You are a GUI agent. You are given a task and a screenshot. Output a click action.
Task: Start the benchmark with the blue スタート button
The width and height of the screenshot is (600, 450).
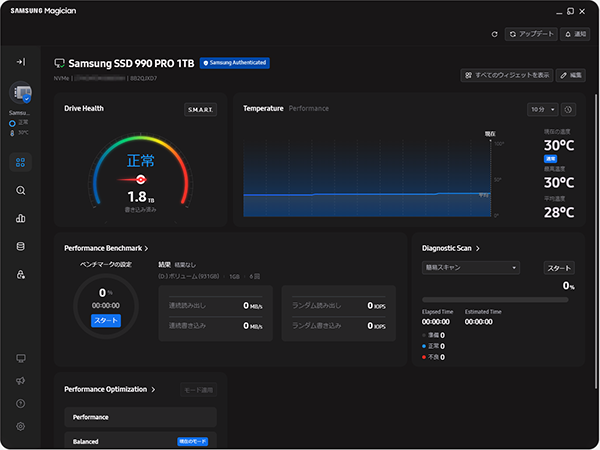click(x=106, y=320)
